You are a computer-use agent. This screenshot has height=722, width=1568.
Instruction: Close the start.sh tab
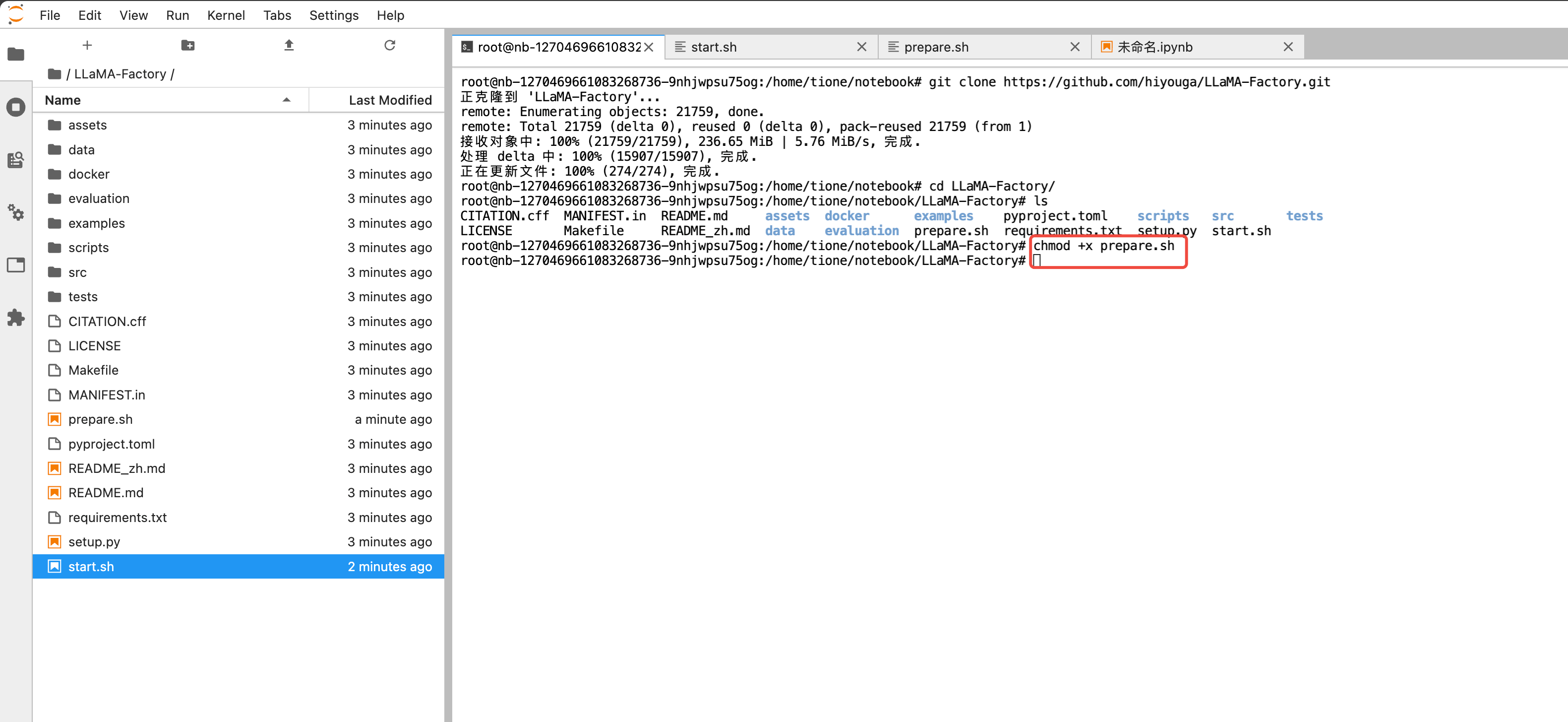pos(861,47)
